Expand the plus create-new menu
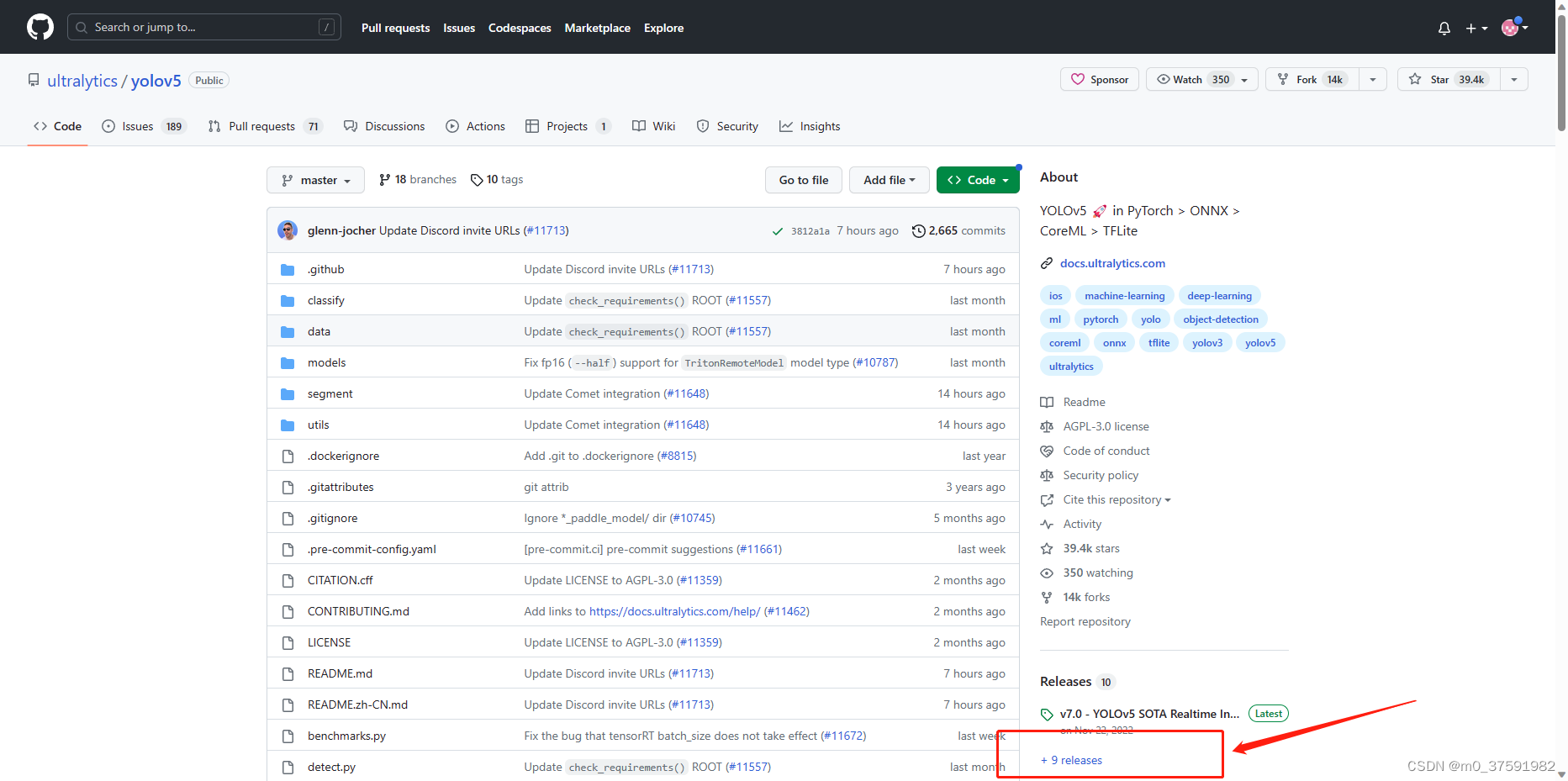 pos(1476,28)
